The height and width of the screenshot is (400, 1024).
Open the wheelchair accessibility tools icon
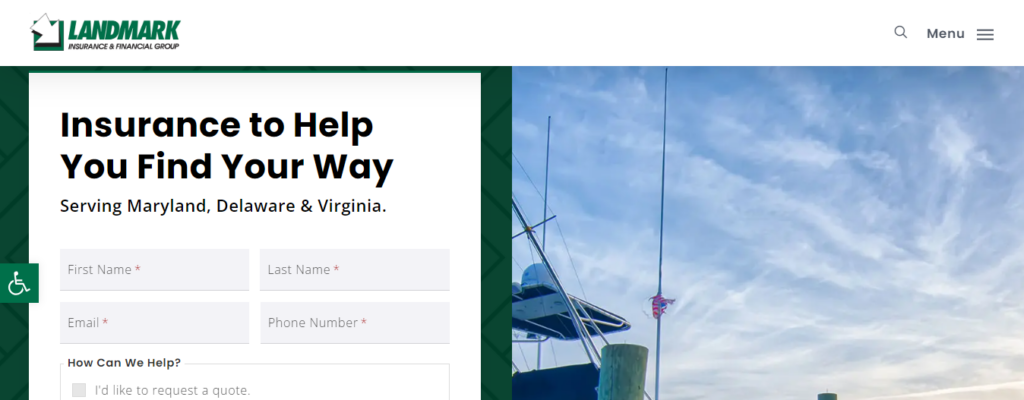[19, 283]
